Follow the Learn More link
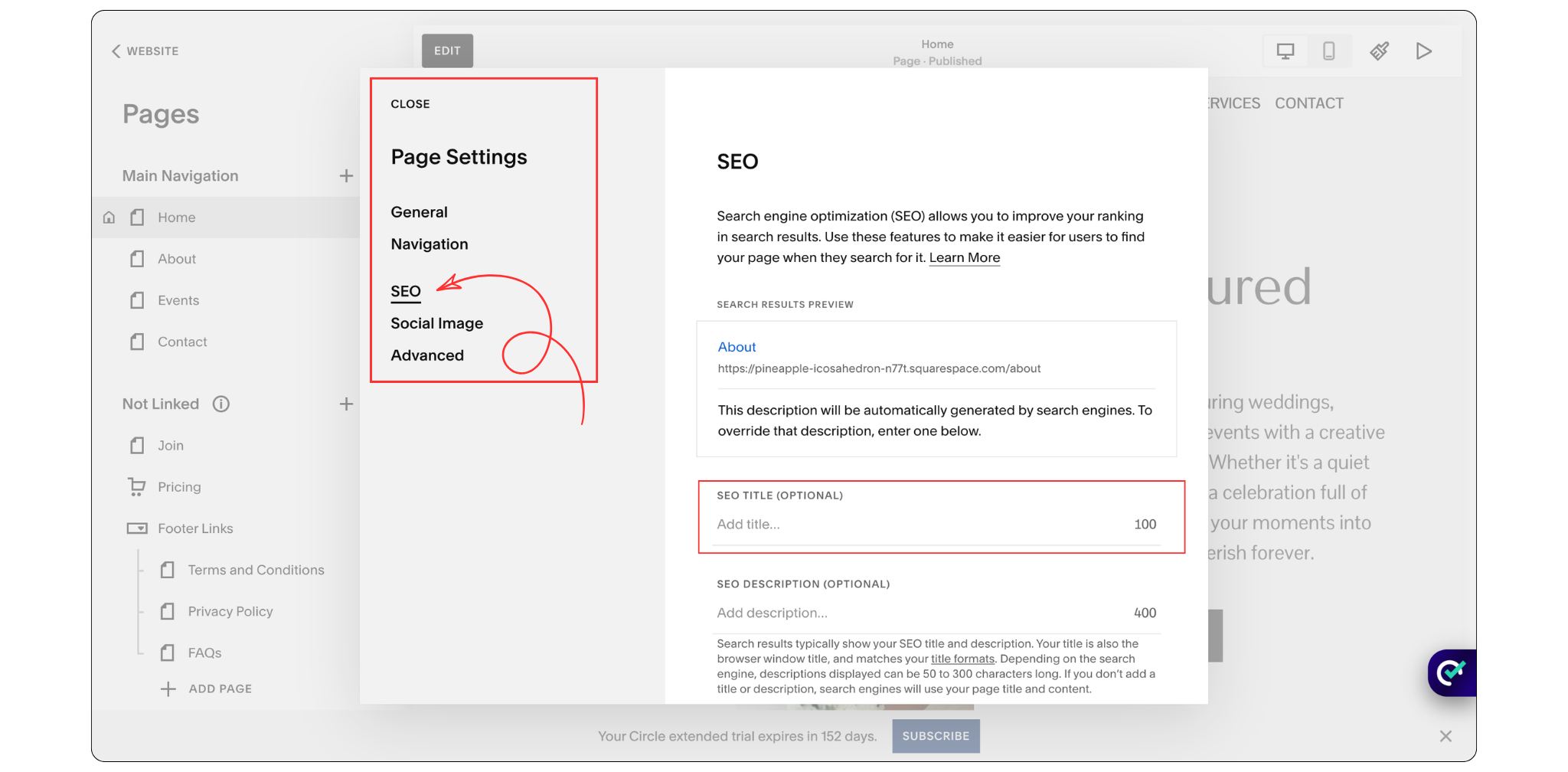This screenshot has width=1568, height=772. [x=965, y=258]
